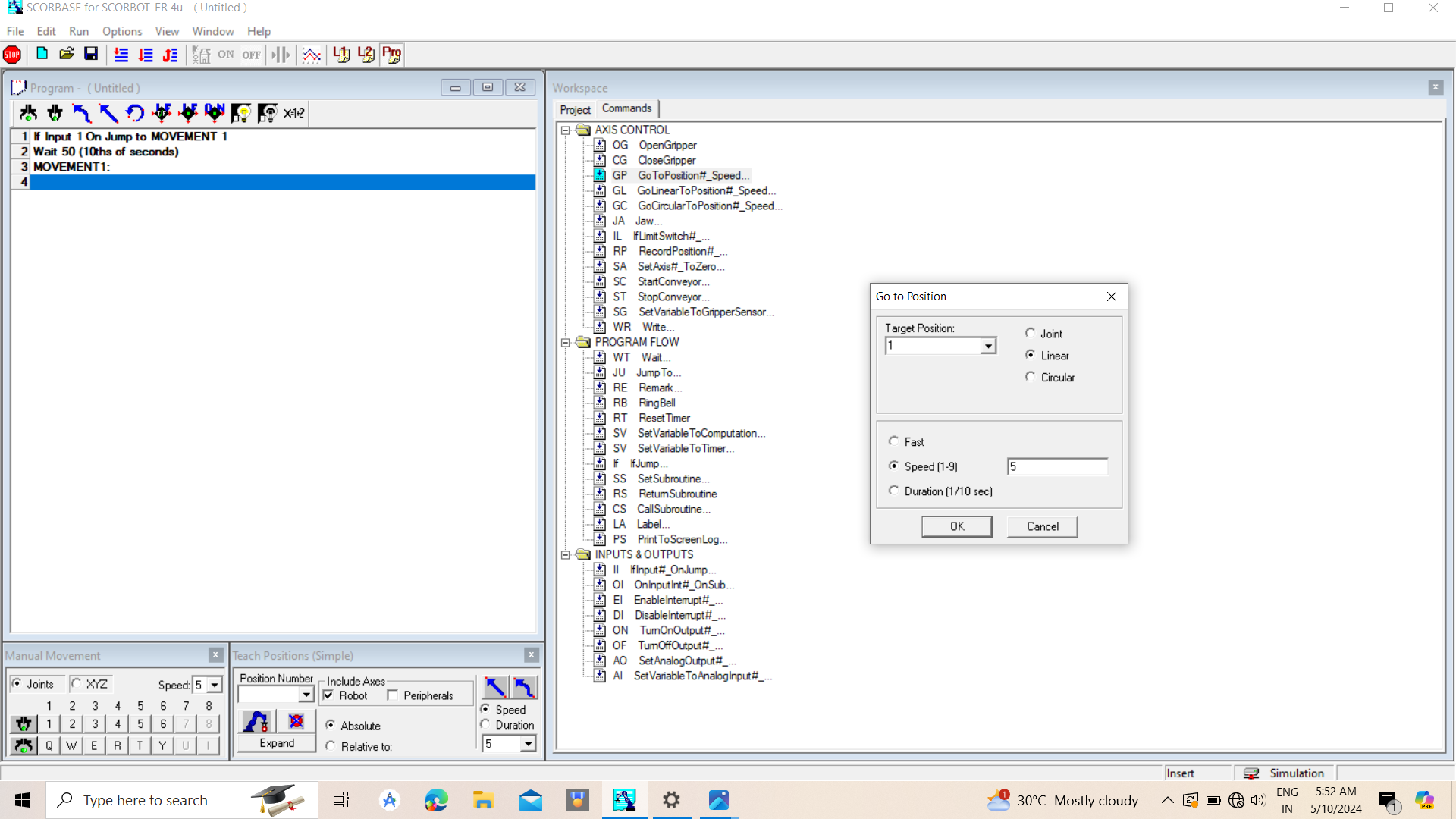This screenshot has height=819, width=1456.
Task: Open the File menu
Action: click(15, 31)
